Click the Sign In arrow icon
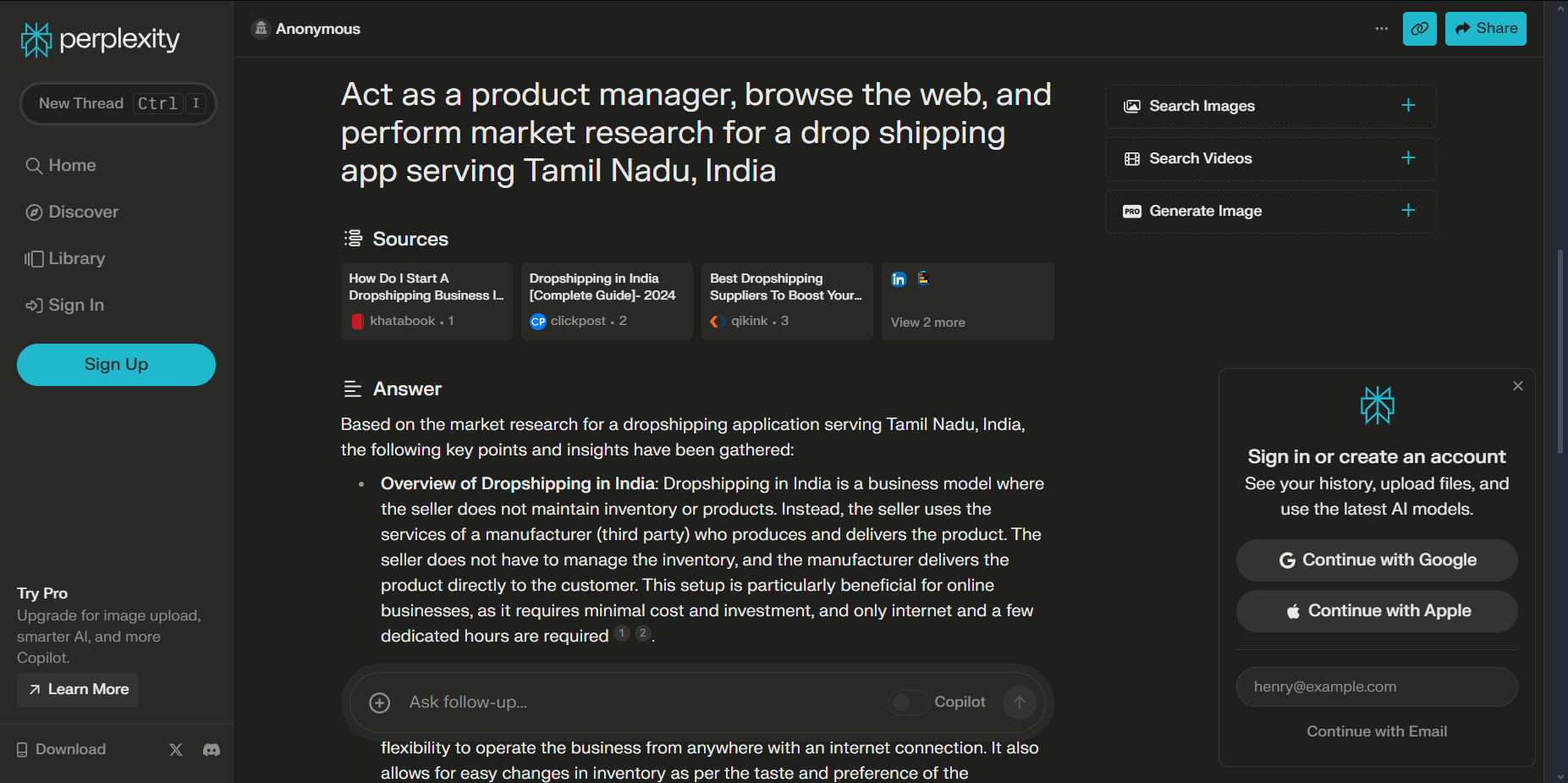Image resolution: width=1568 pixels, height=783 pixels. pos(34,306)
